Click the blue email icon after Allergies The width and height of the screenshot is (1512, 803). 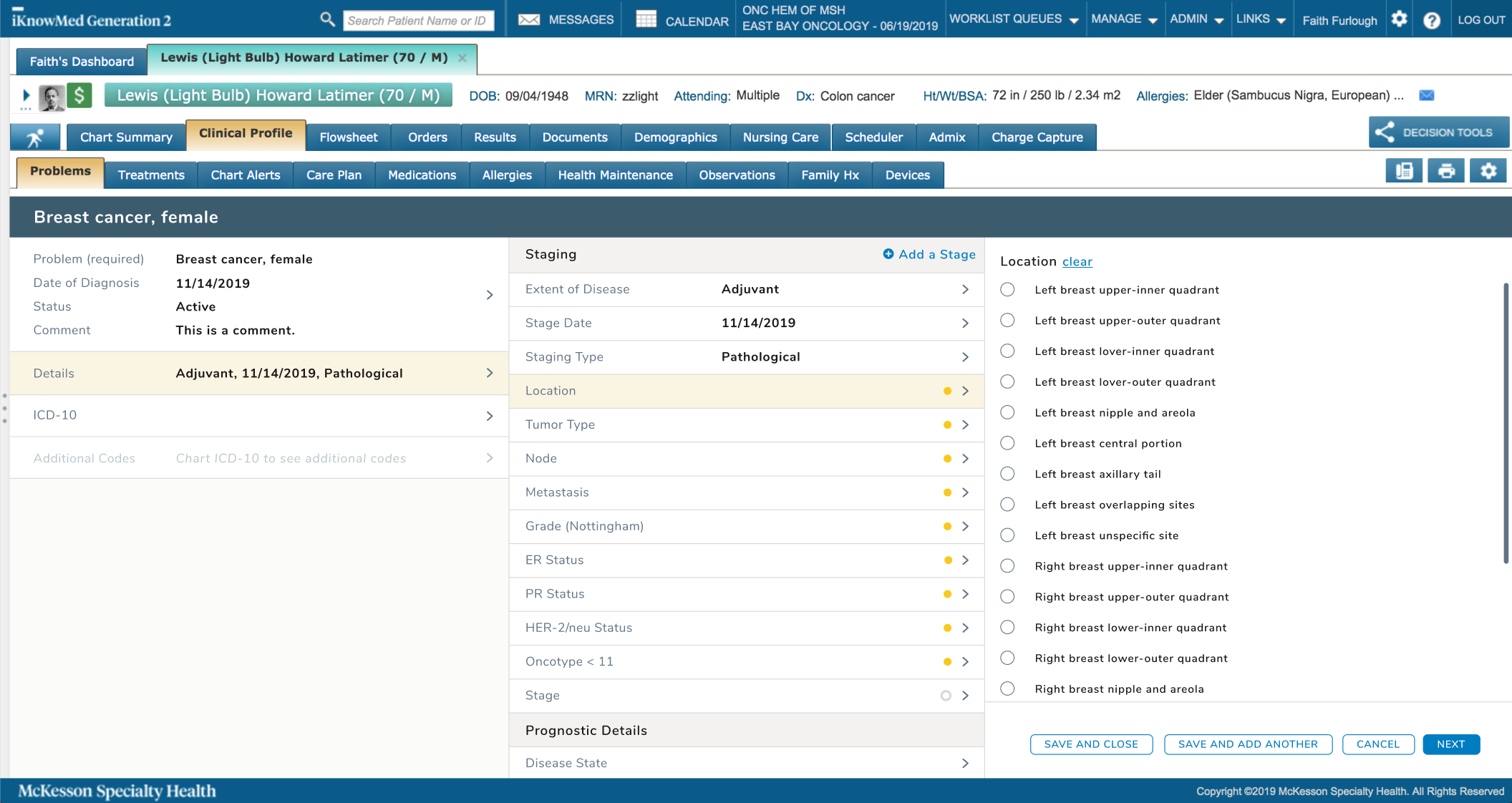coord(1426,95)
